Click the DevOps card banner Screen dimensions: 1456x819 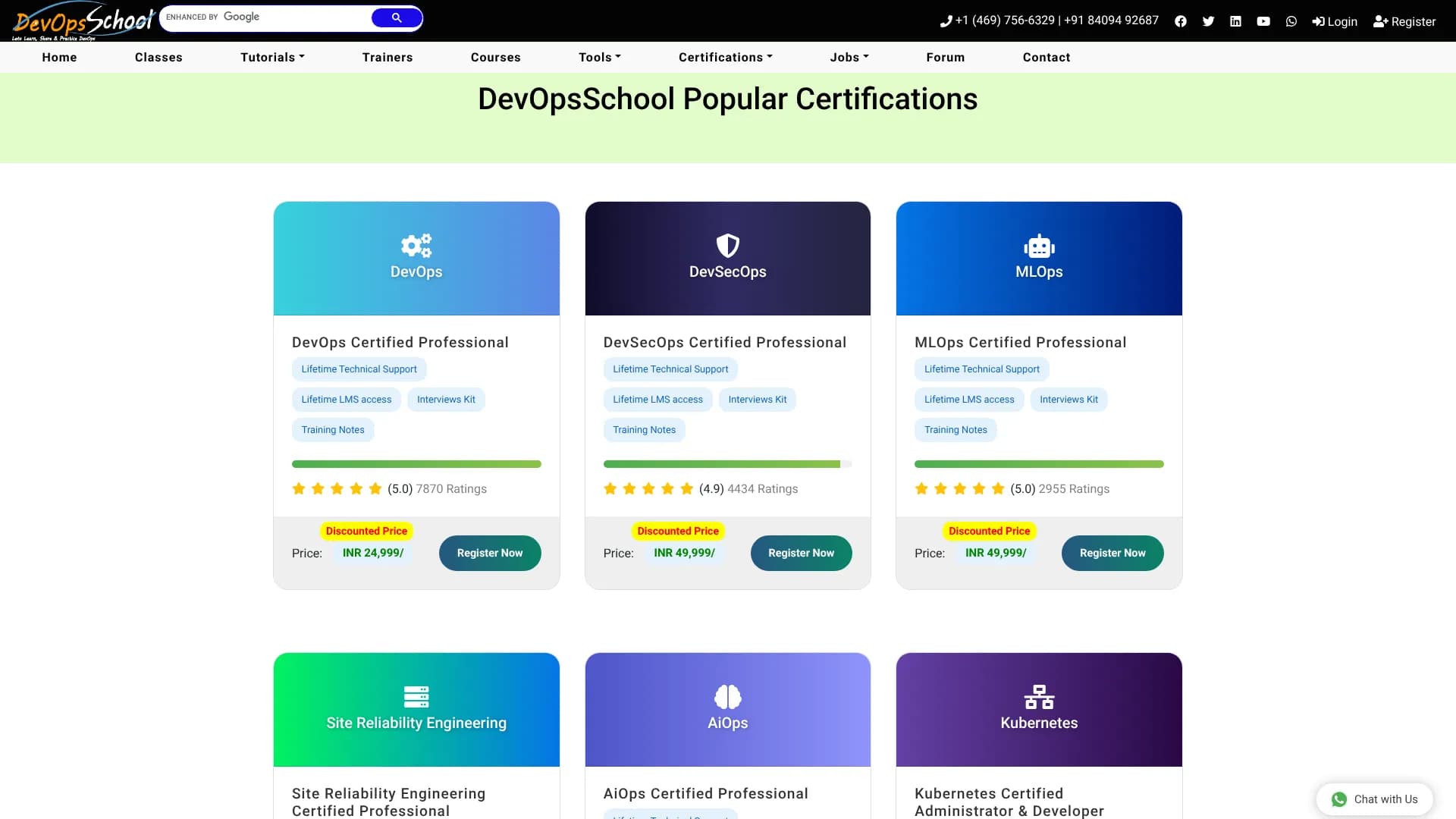416,259
